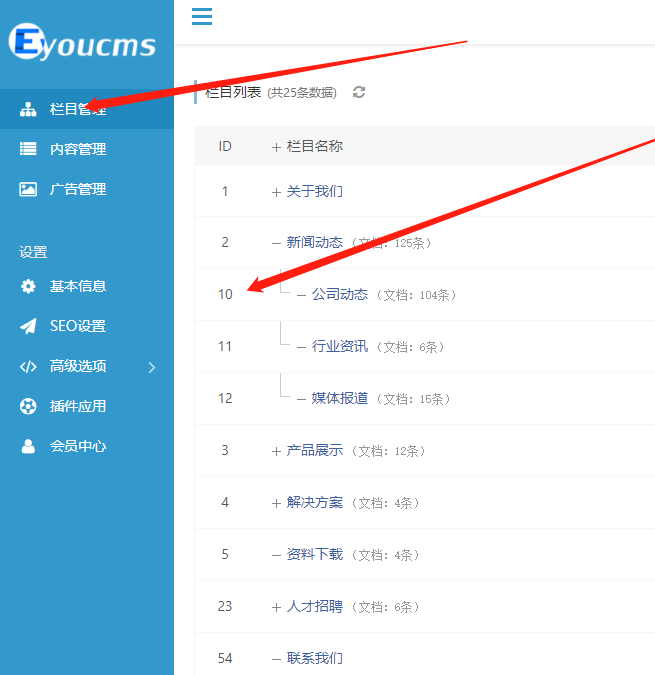Viewport: 655px width, 675px height.
Task: Click the 插件应用 icon in sidebar
Action: pyautogui.click(x=29, y=406)
